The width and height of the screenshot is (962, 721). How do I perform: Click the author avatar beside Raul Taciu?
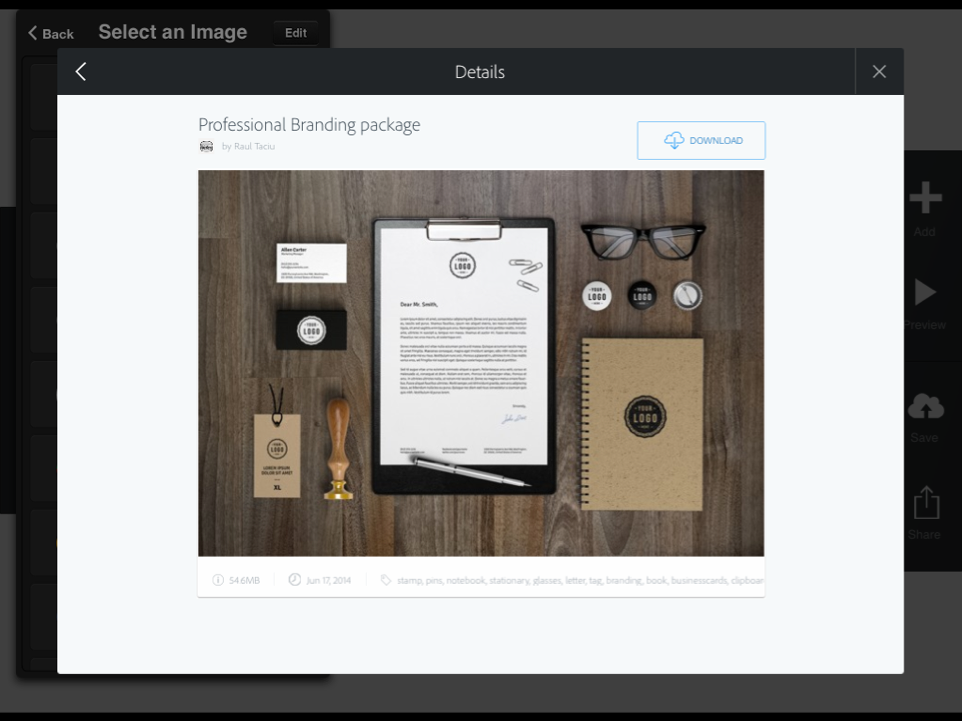[x=206, y=146]
